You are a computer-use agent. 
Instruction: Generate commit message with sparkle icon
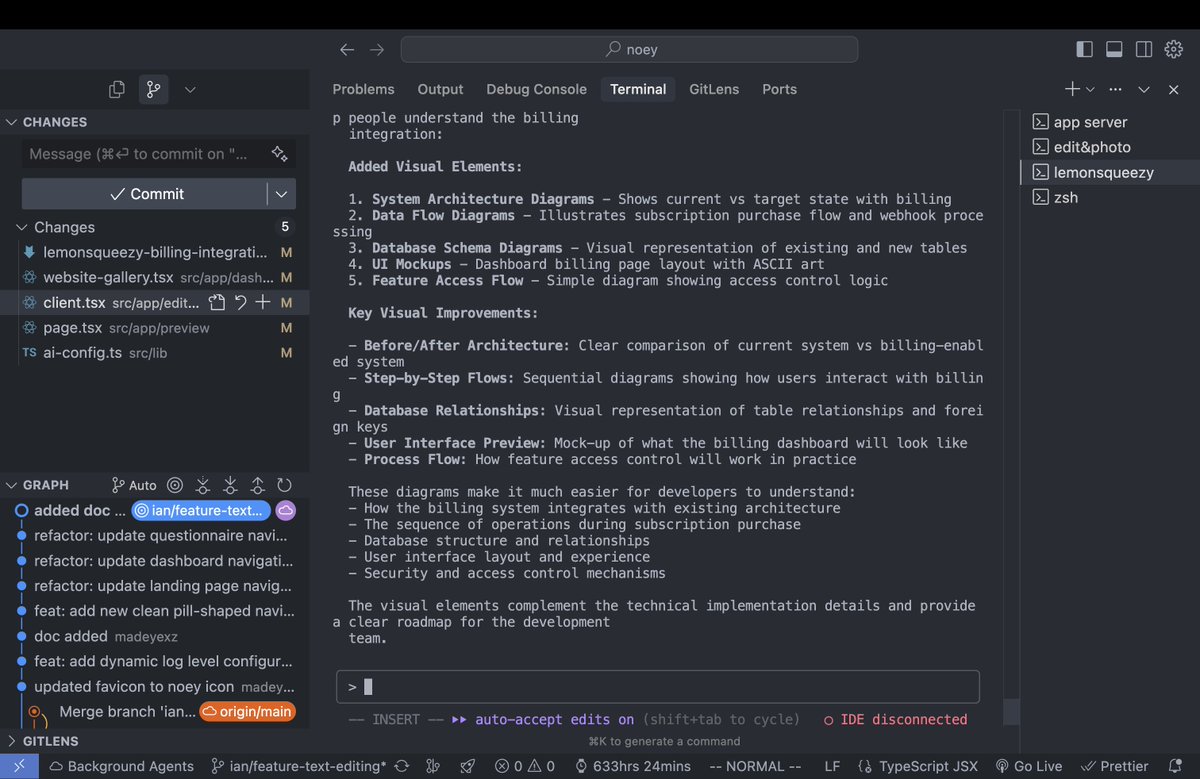pos(280,154)
